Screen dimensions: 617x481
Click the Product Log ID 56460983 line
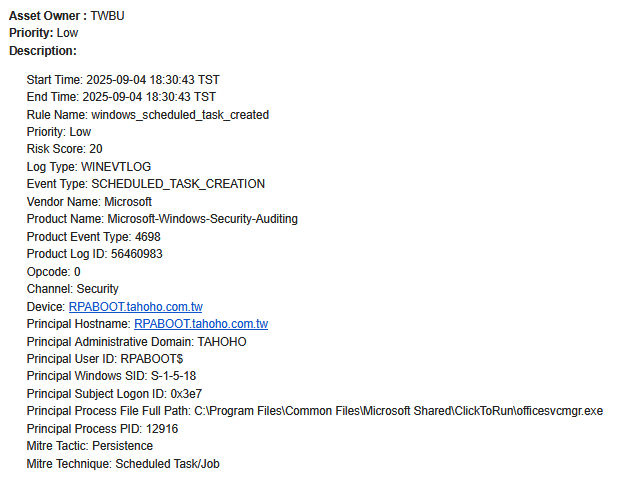[x=94, y=254]
